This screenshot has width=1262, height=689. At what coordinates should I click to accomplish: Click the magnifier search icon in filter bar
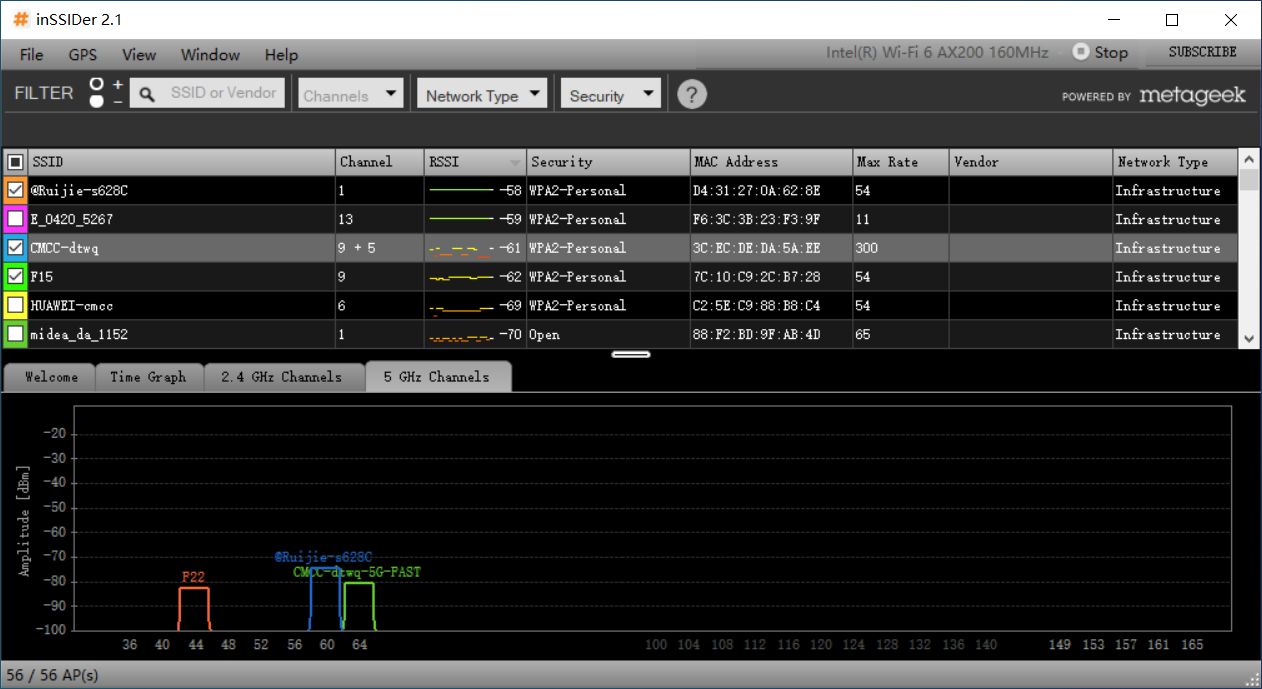coord(147,94)
